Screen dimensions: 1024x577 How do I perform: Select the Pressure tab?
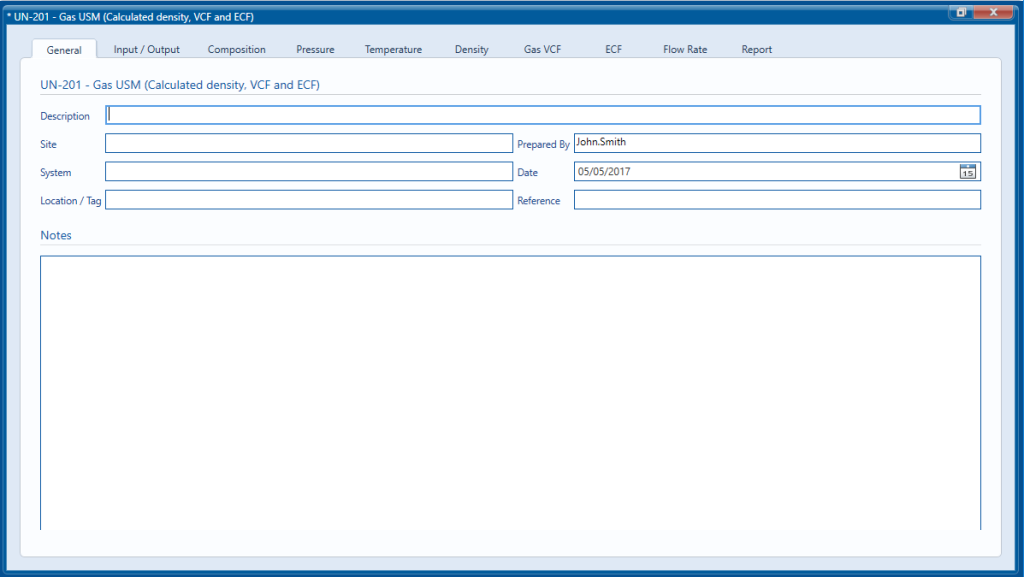pyautogui.click(x=315, y=49)
